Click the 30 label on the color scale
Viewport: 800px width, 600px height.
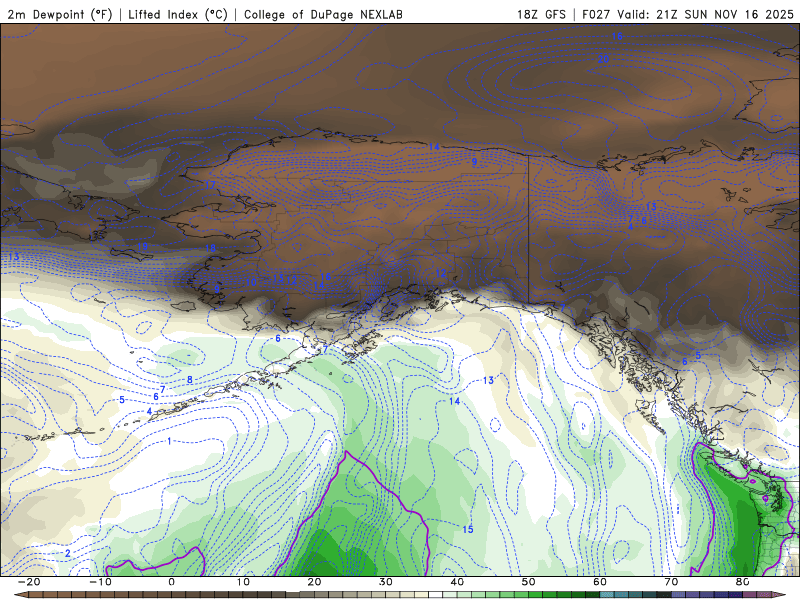(386, 582)
